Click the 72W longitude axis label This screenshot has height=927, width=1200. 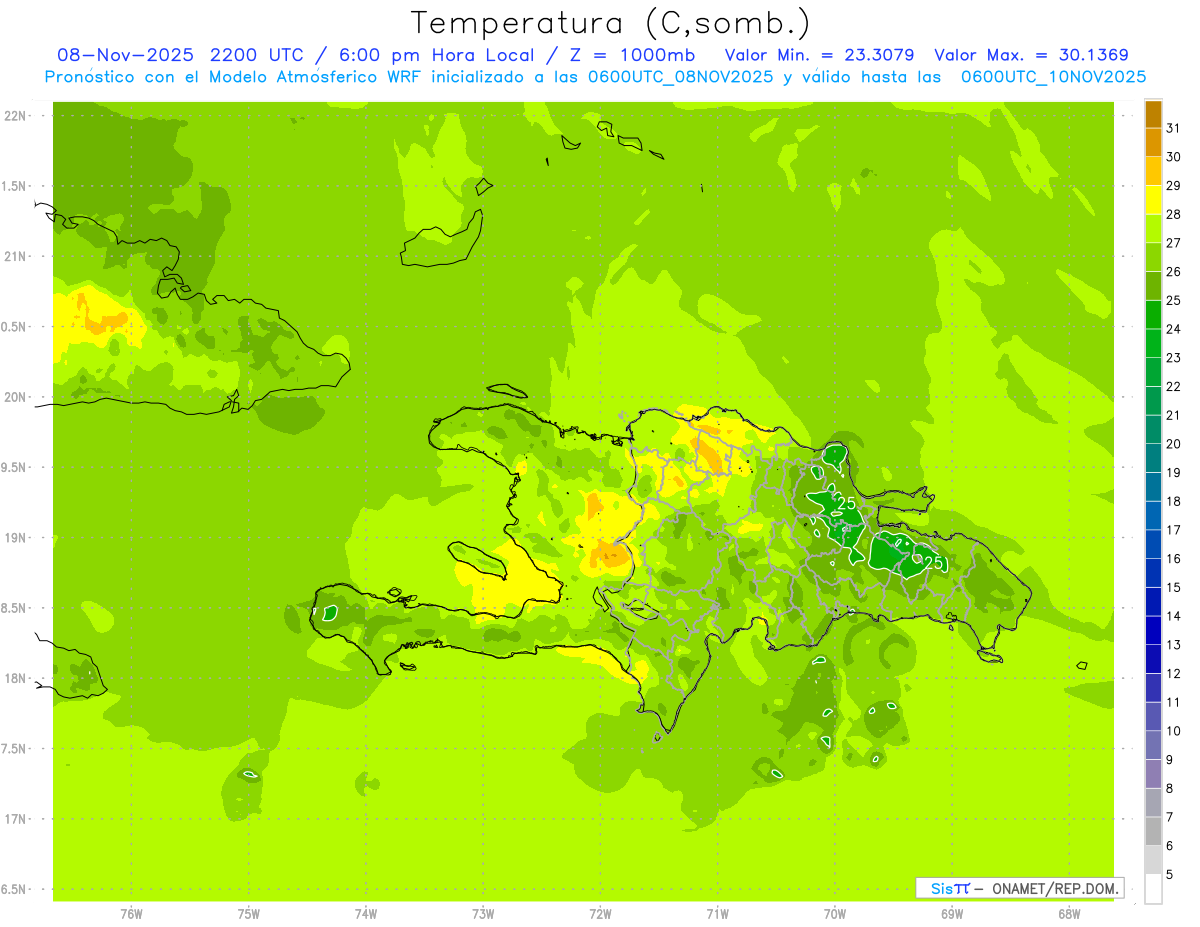tap(600, 913)
